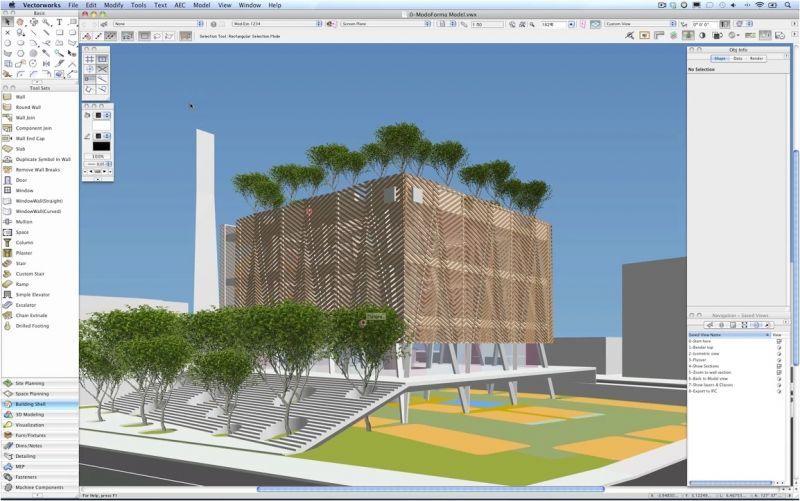The image size is (800, 501).
Task: Open the 3D Modeling tool set
Action: 29,414
